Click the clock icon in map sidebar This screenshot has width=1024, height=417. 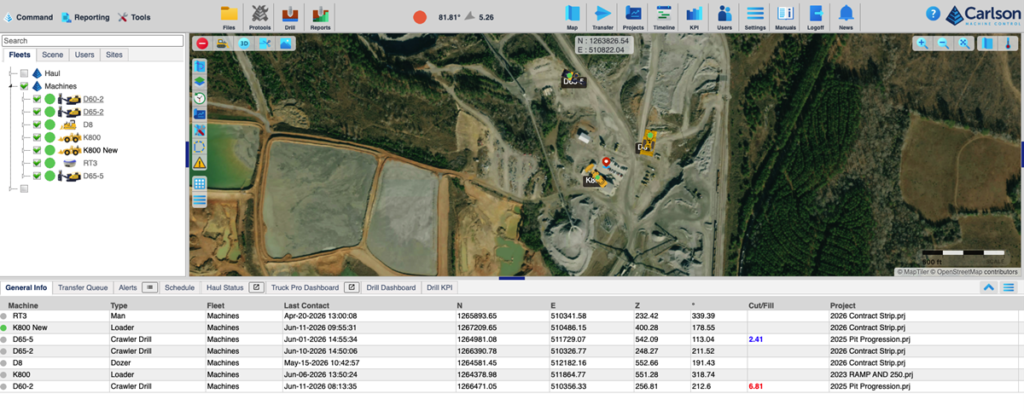[200, 98]
